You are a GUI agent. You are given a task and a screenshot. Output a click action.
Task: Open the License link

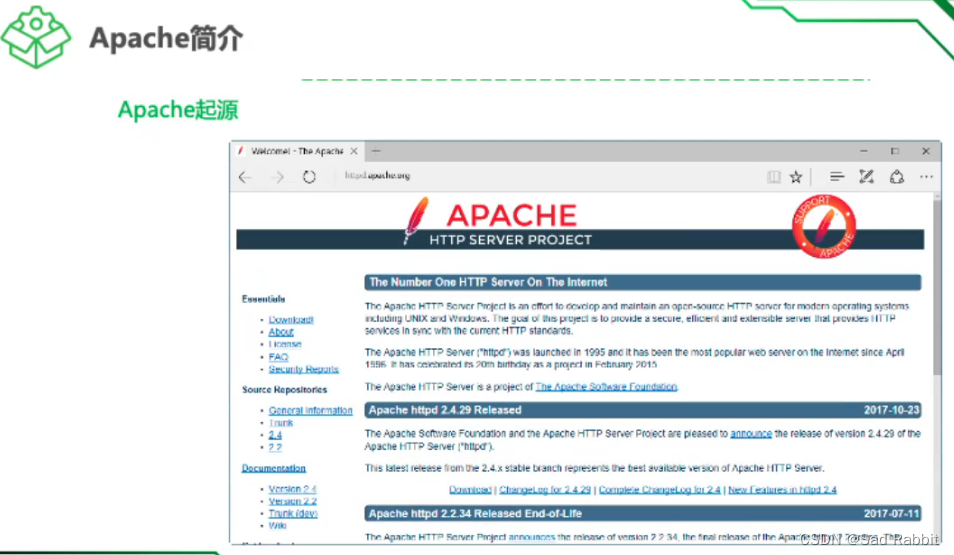click(285, 344)
